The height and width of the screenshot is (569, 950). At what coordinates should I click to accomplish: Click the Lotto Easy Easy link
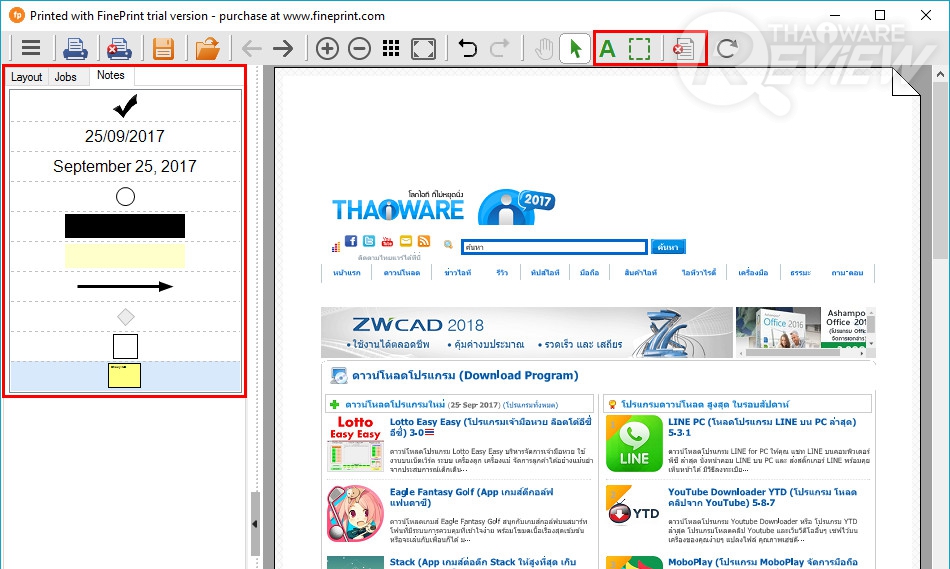tap(491, 427)
